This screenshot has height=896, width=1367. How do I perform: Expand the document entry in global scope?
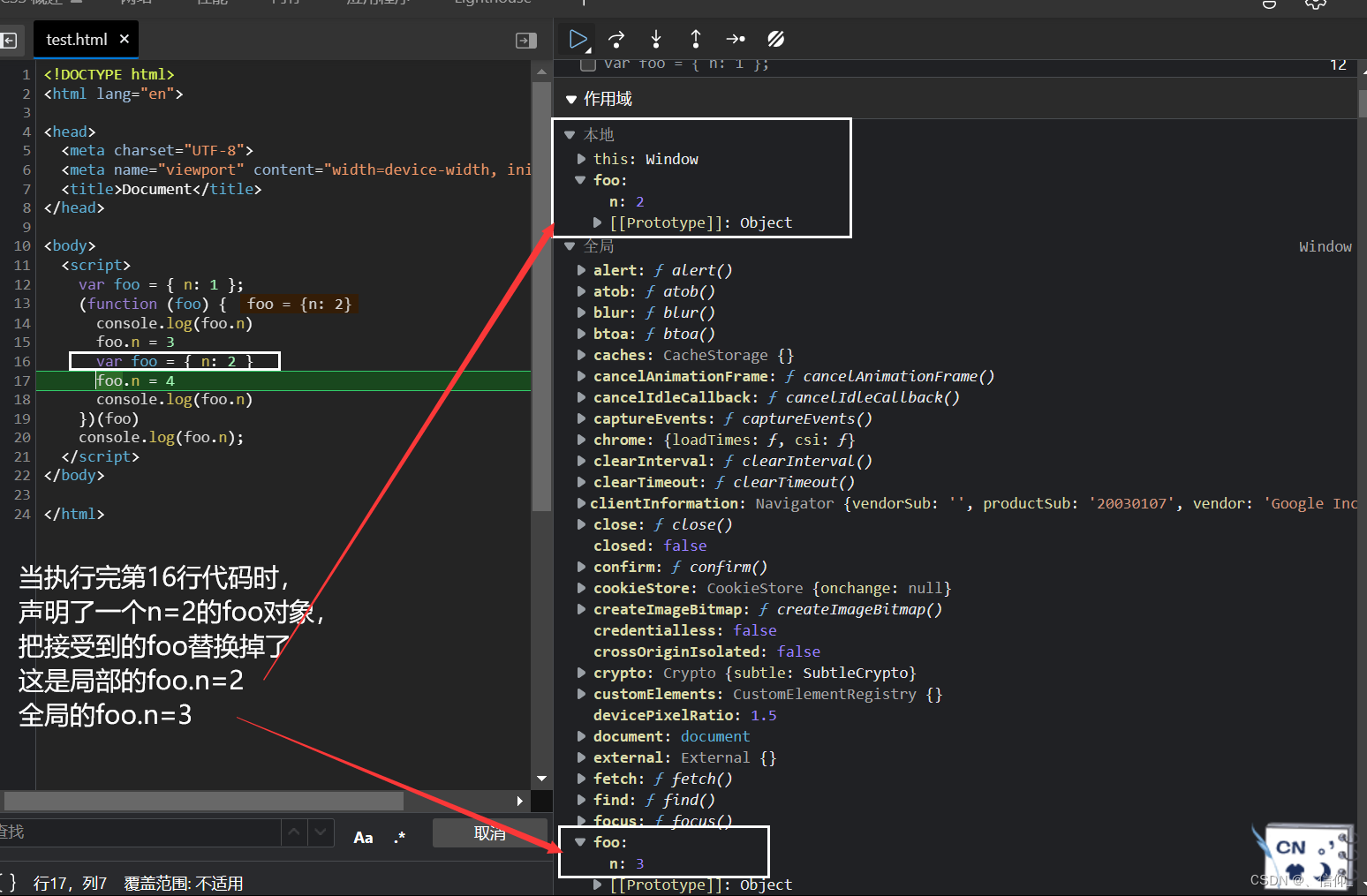click(581, 736)
